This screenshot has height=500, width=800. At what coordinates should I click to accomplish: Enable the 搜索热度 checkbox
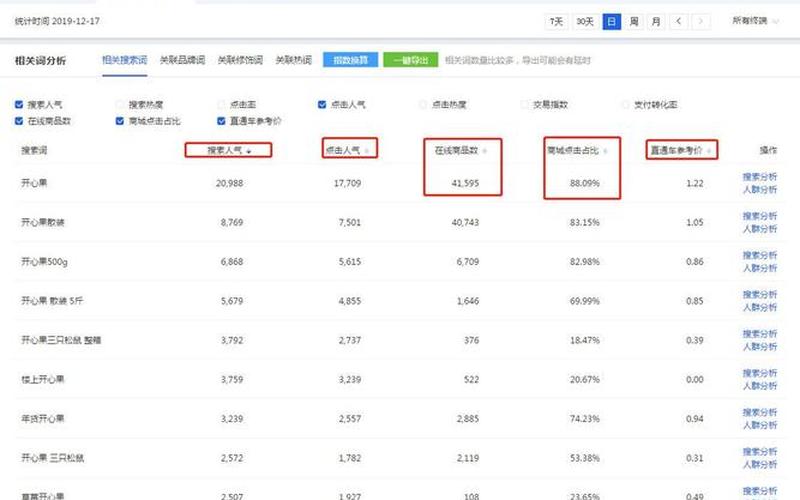click(x=120, y=105)
